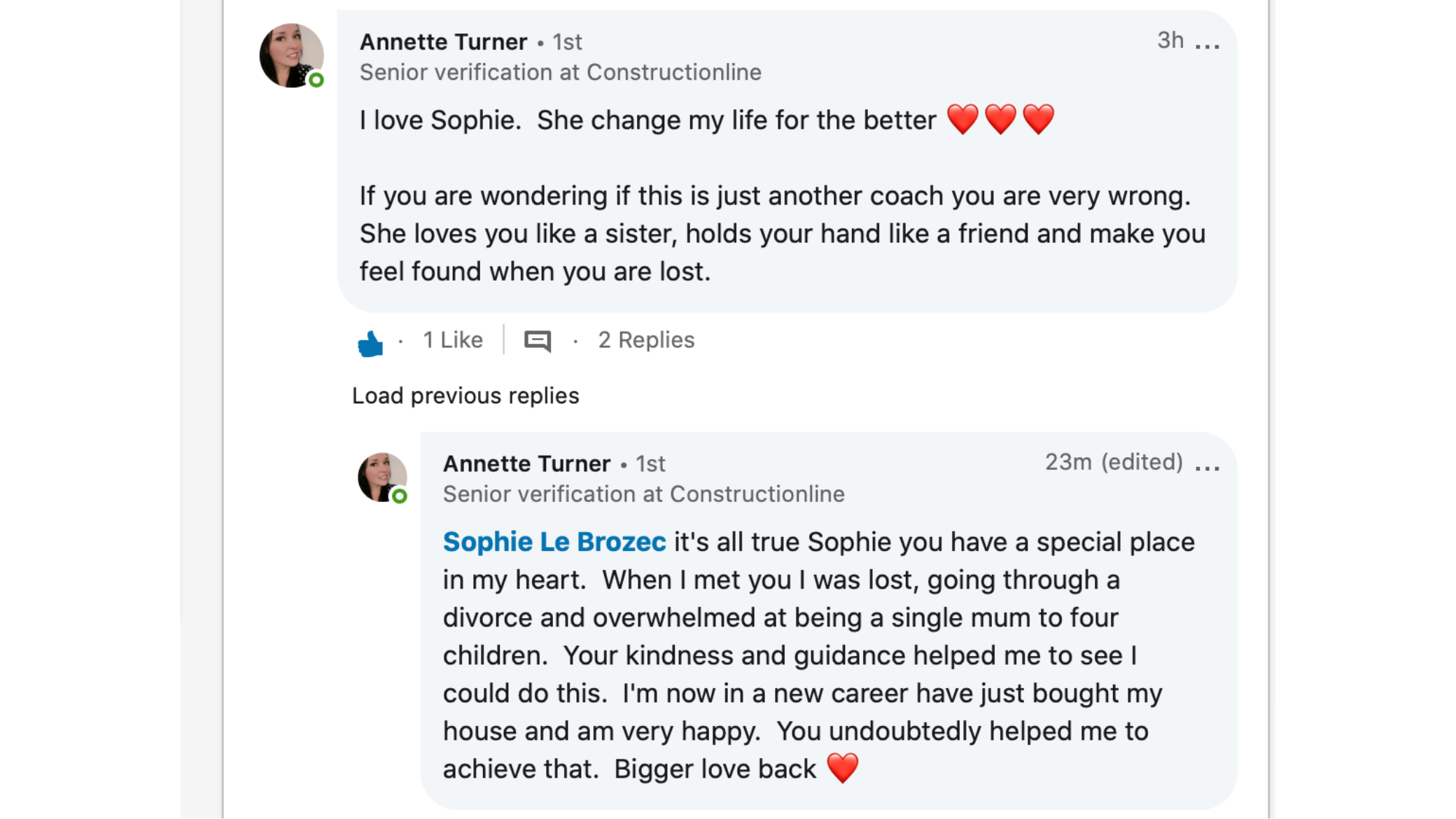Click the Constructionline headline under the reply name

pyautogui.click(x=643, y=495)
